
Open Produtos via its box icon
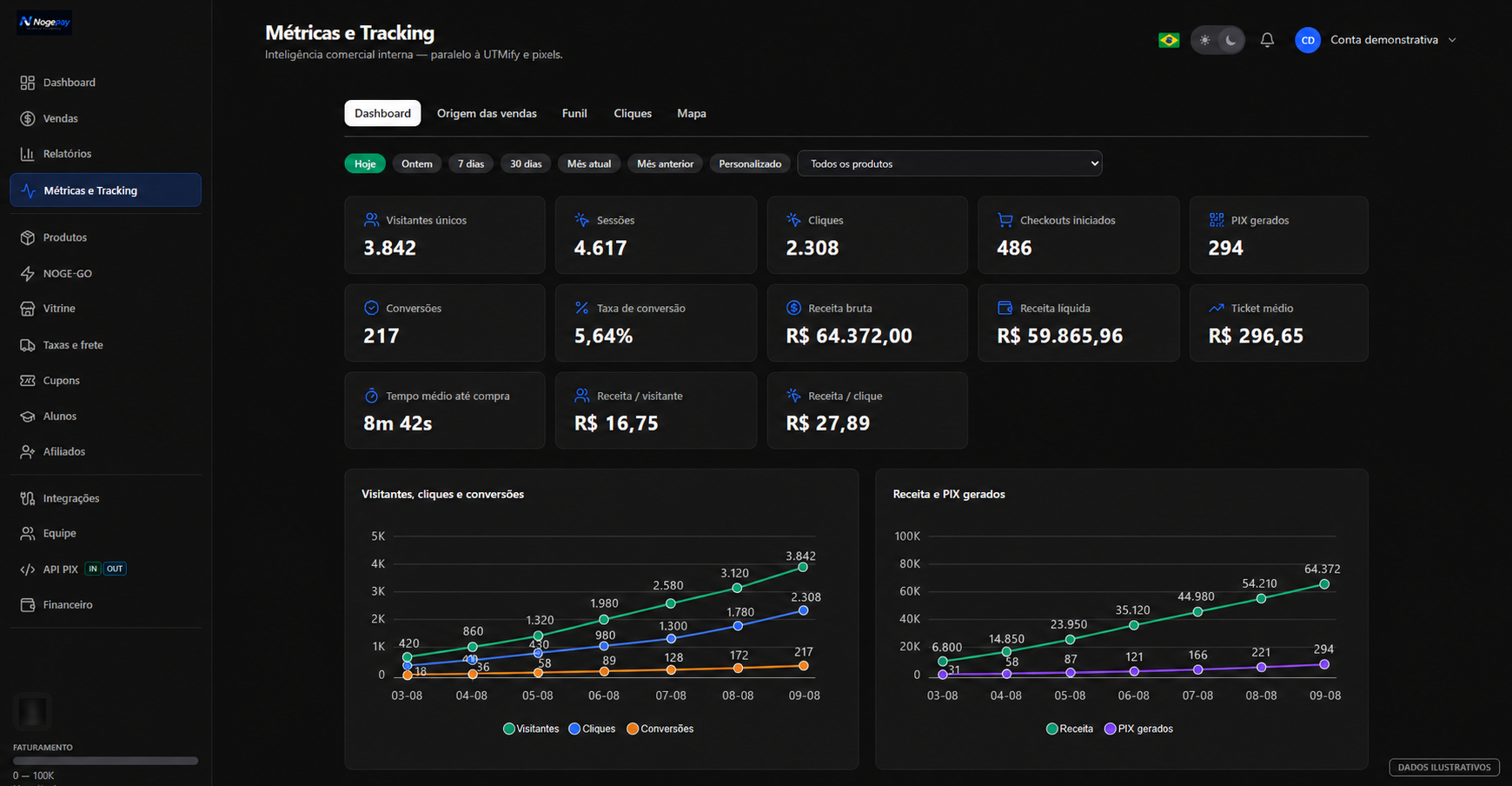click(28, 237)
